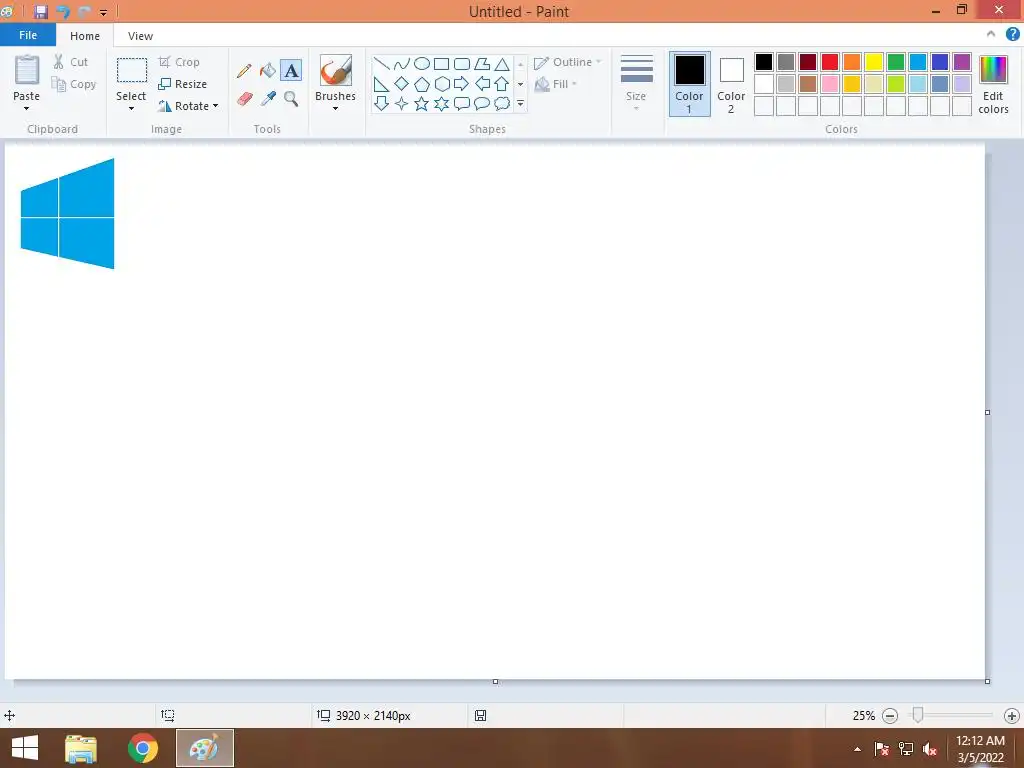Pick the yellow color swatch
Viewport: 1024px width, 768px height.
click(874, 62)
